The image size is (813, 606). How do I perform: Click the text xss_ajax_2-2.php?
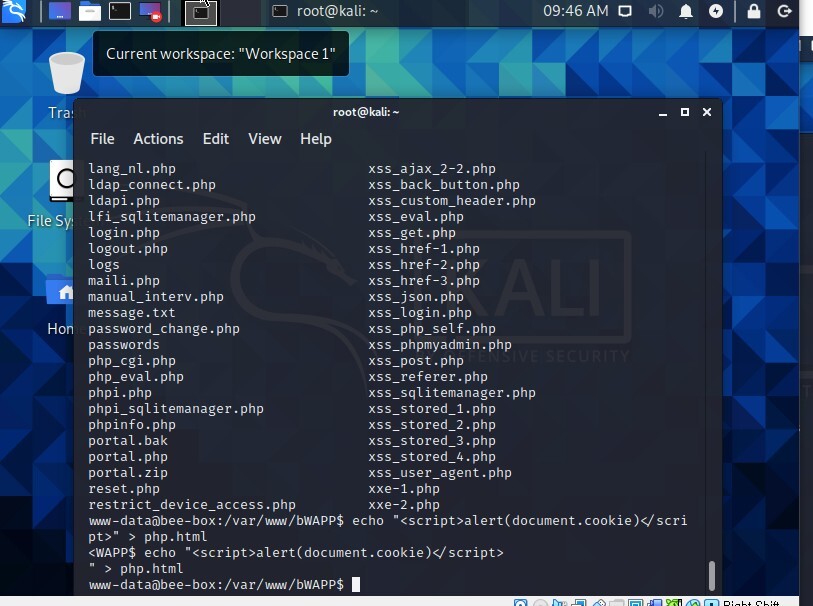point(432,169)
